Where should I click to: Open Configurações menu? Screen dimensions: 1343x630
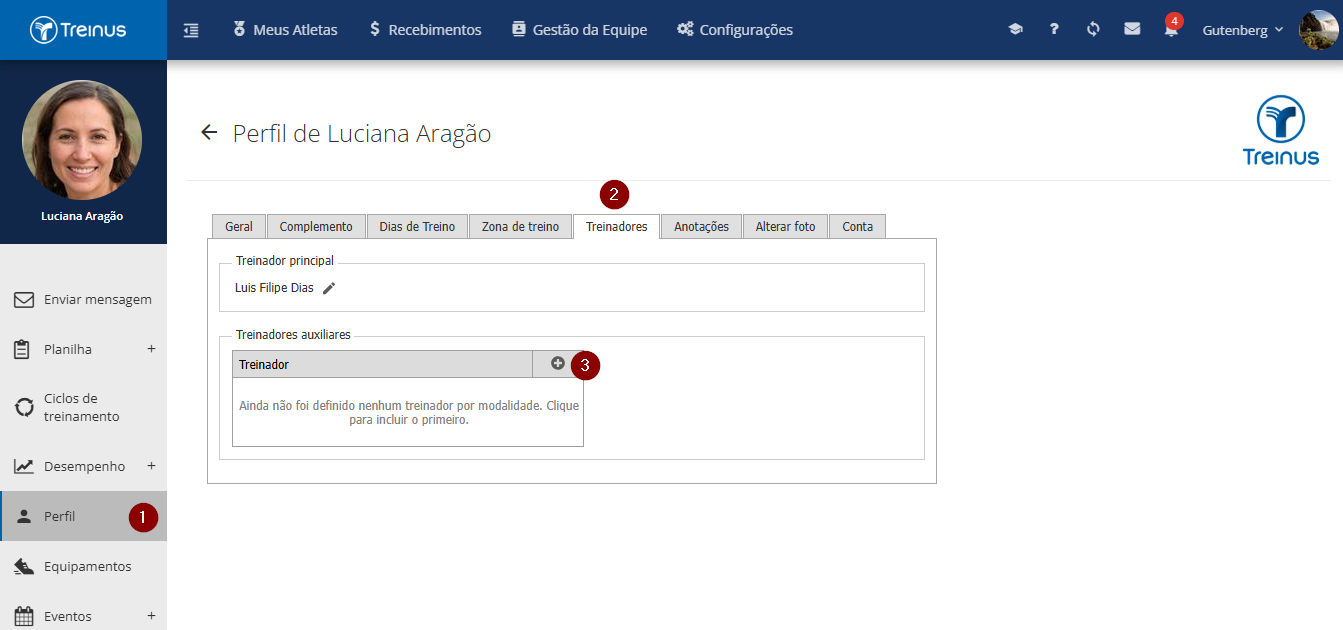[735, 30]
